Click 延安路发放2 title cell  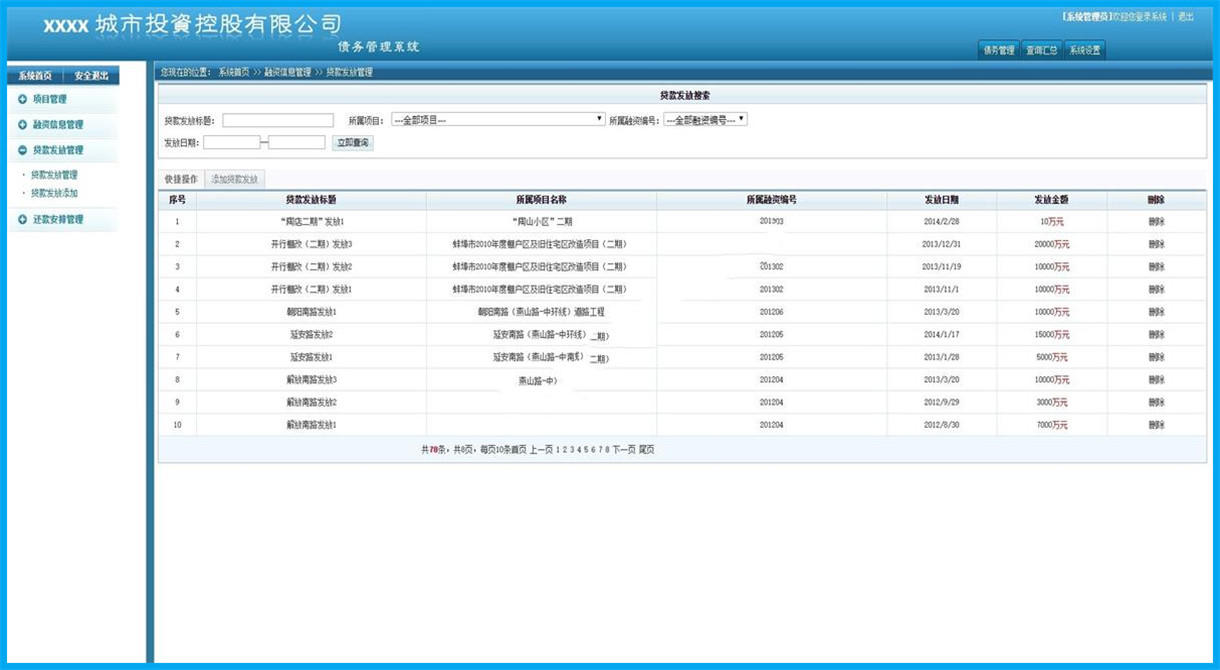pos(311,335)
